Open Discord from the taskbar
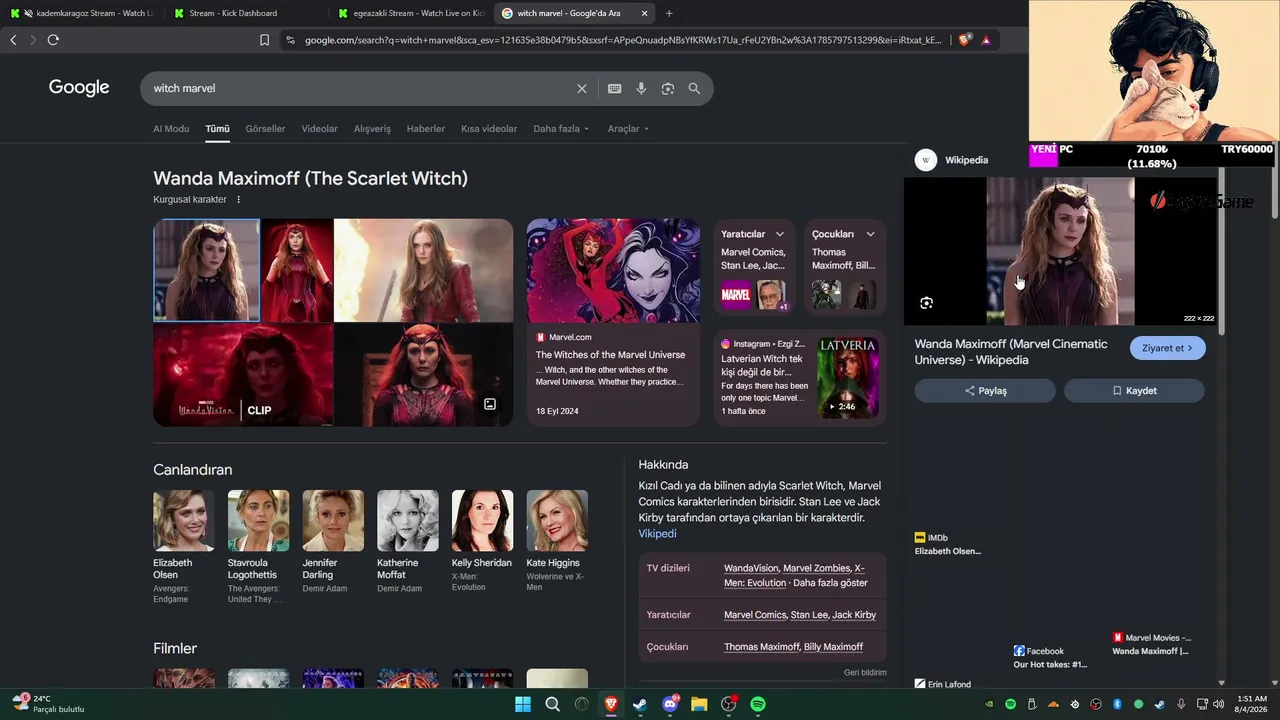This screenshot has width=1280, height=720. (670, 704)
